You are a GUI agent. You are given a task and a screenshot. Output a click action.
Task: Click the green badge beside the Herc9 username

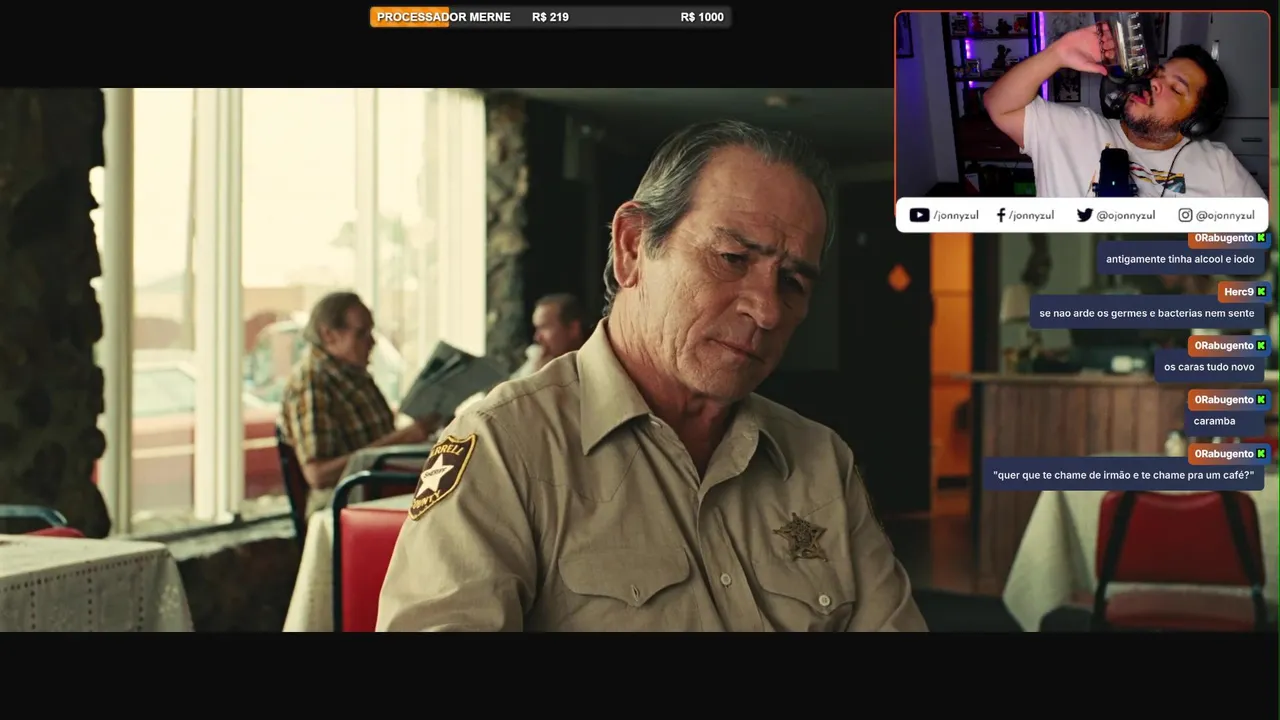(x=1261, y=292)
